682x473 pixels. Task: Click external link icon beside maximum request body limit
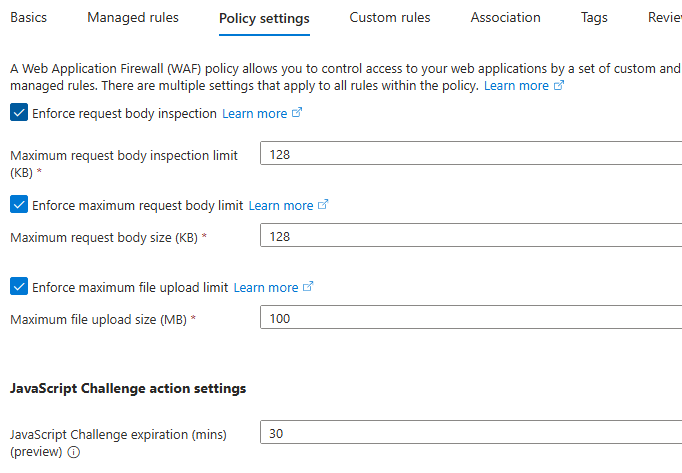tap(323, 205)
